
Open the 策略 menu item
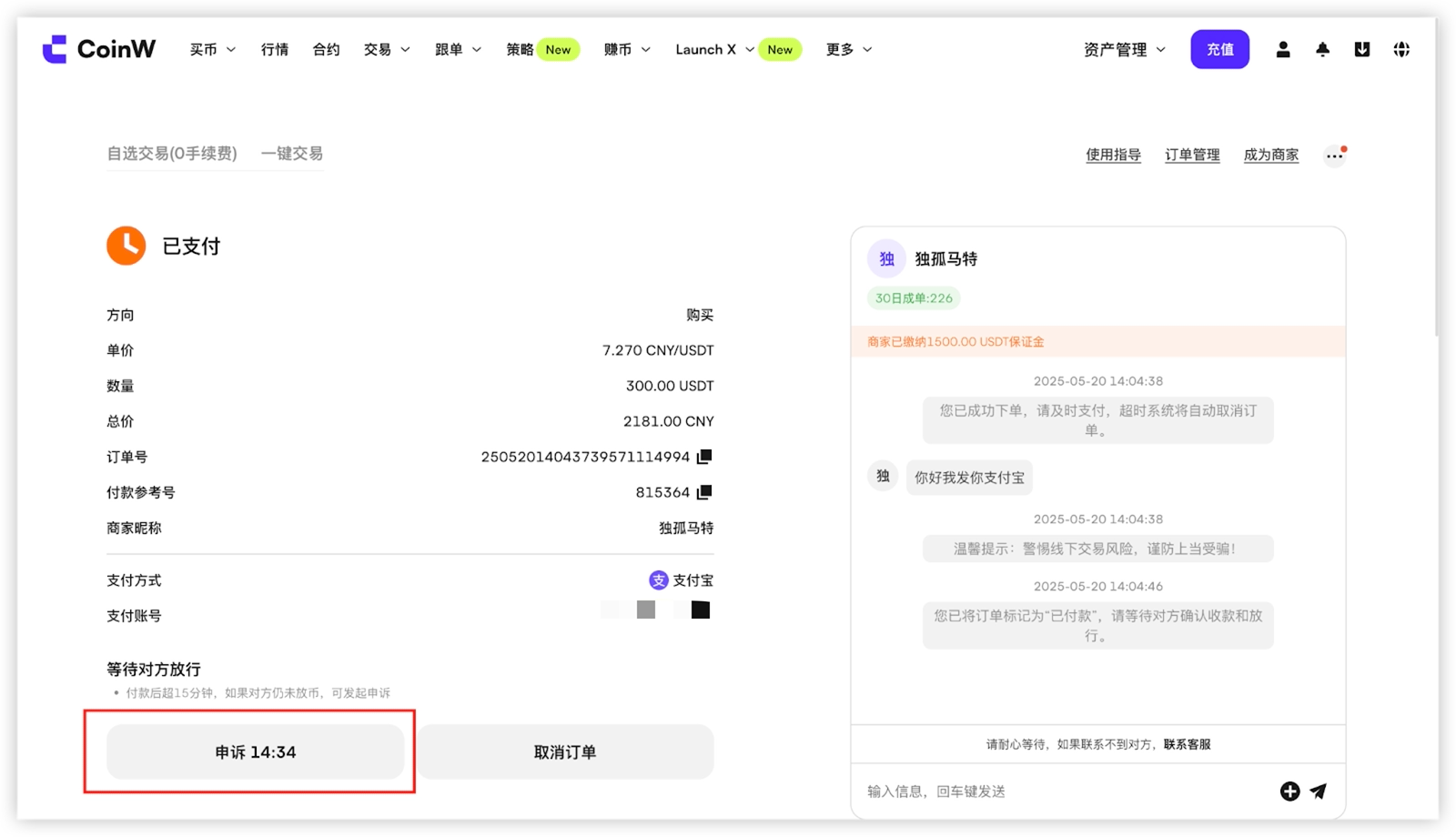tap(520, 49)
